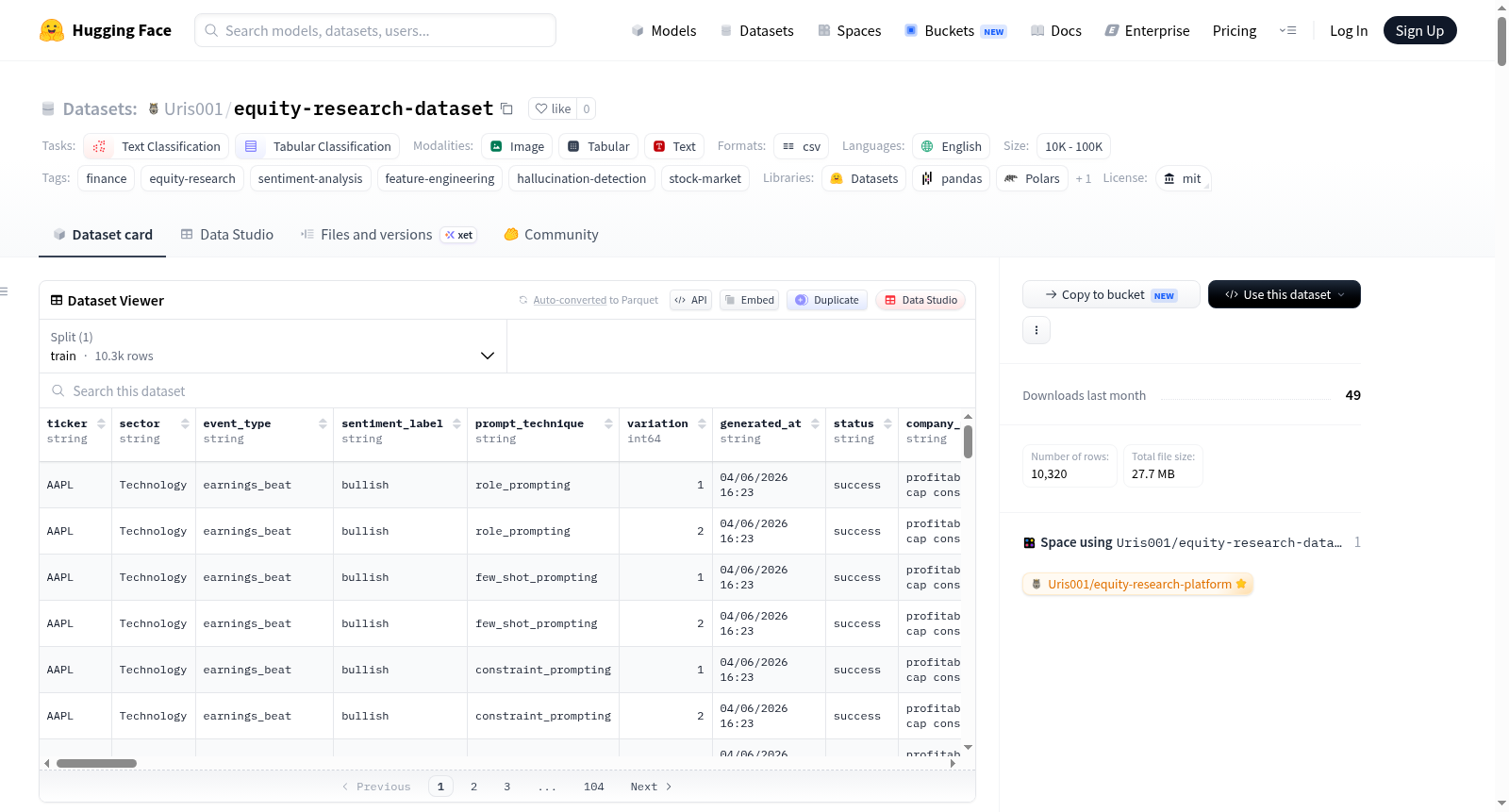Click Next page in pagination
This screenshot has height=812, width=1509.
651,787
